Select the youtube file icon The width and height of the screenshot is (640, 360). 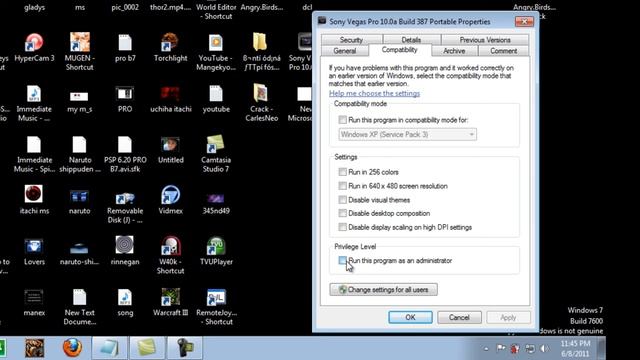point(216,94)
